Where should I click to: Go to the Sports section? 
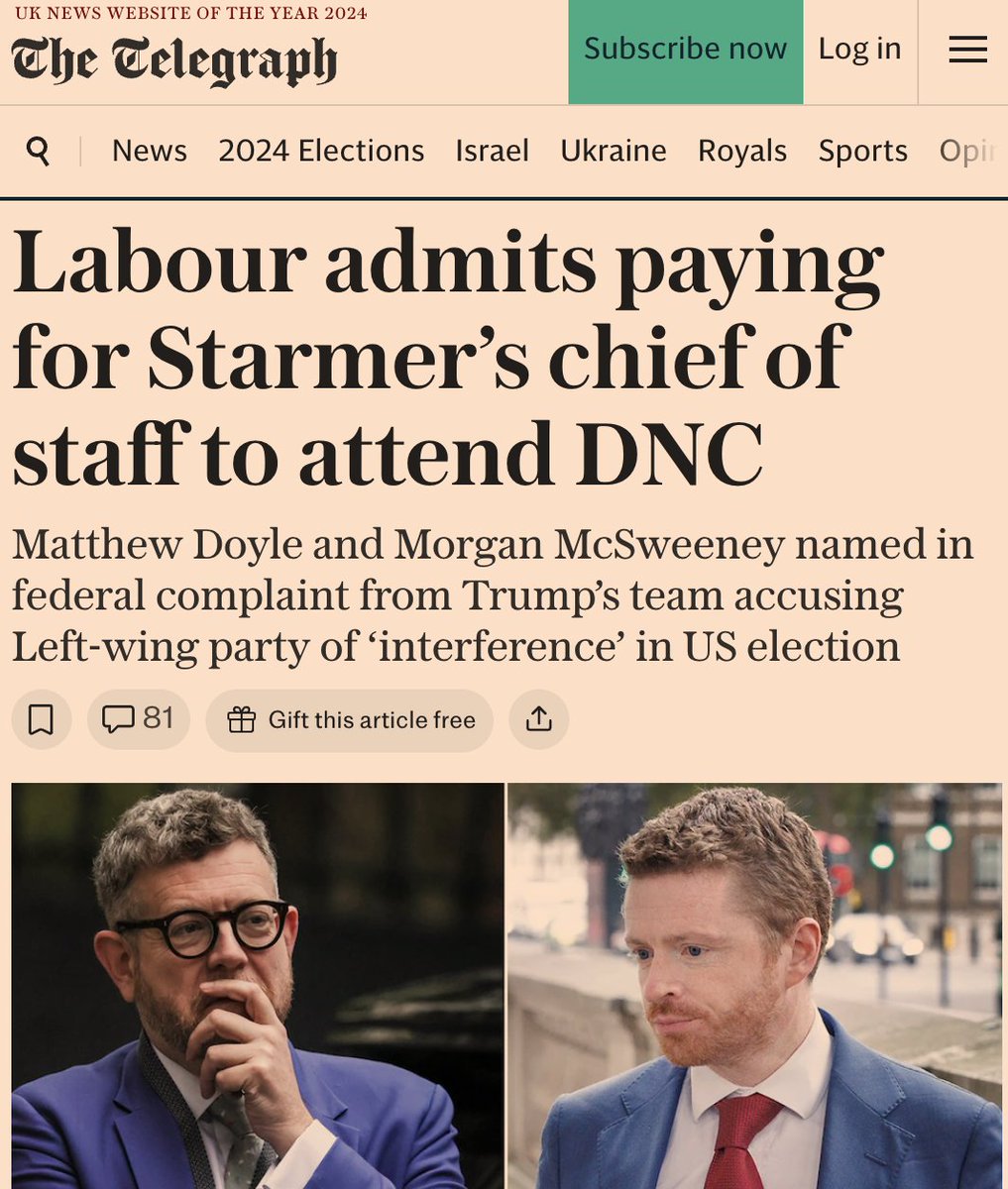(x=862, y=151)
